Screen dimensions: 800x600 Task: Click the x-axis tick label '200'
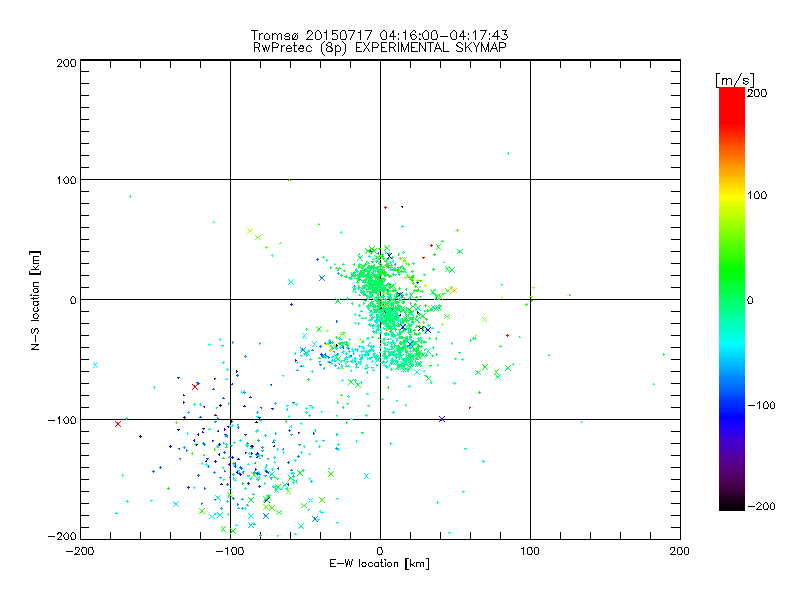click(x=680, y=552)
